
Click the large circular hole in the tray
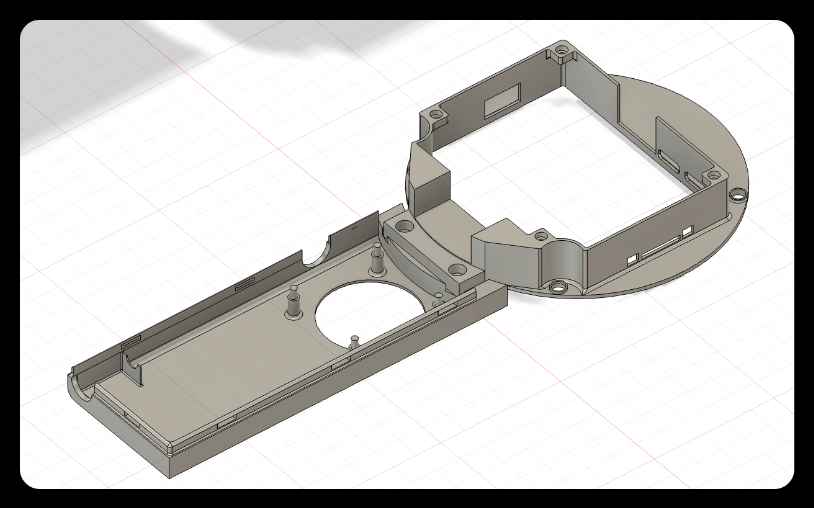pos(364,315)
